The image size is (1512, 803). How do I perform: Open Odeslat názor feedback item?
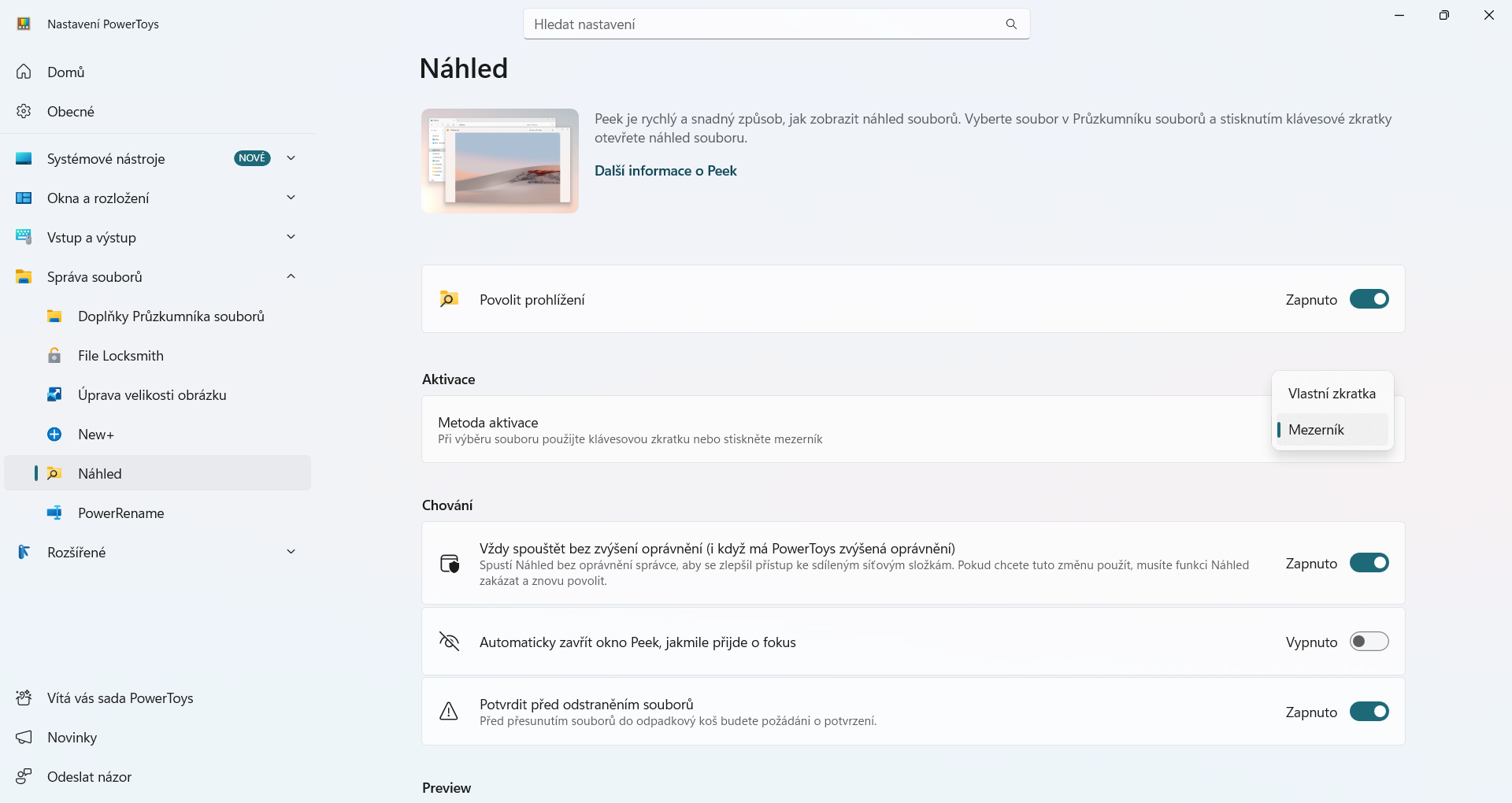tap(89, 777)
